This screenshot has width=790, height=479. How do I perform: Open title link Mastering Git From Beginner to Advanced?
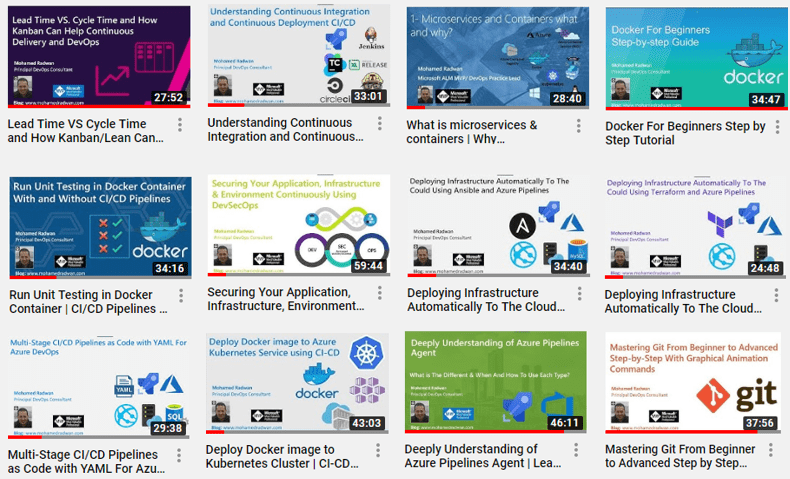680,456
